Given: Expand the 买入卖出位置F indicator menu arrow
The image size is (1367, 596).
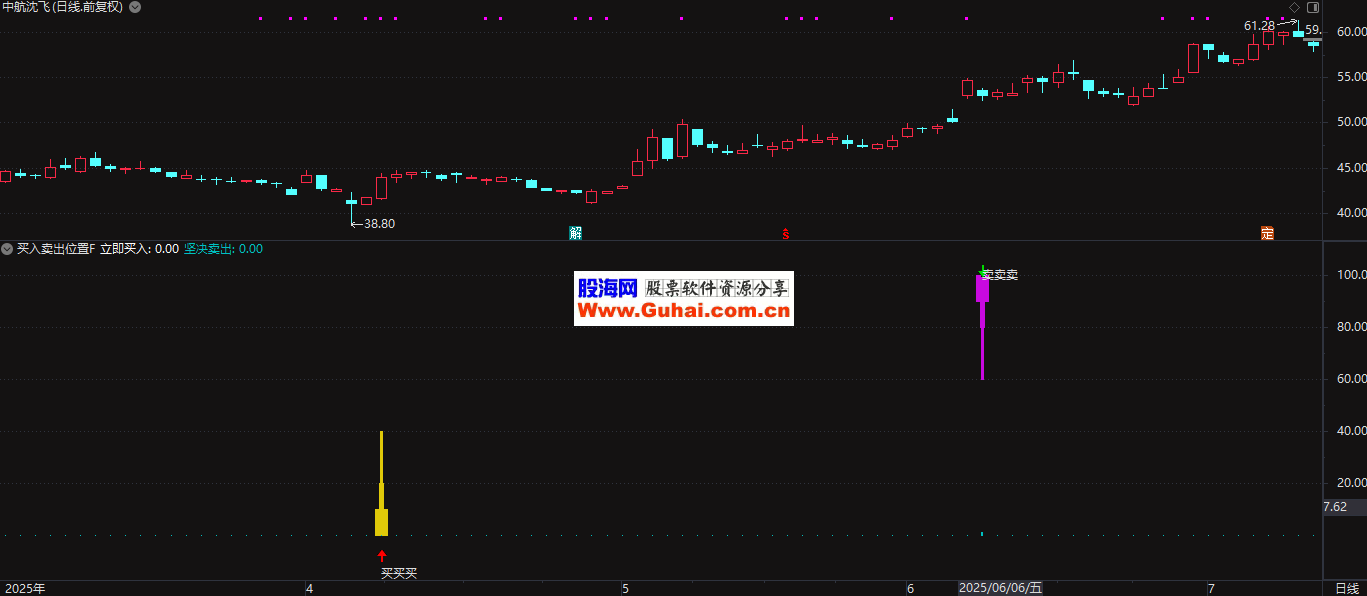Looking at the screenshot, I should tap(7, 249).
